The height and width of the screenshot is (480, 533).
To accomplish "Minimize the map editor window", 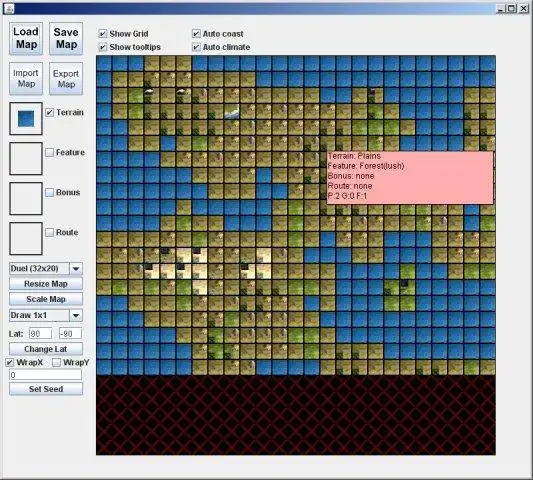I will (x=501, y=9).
